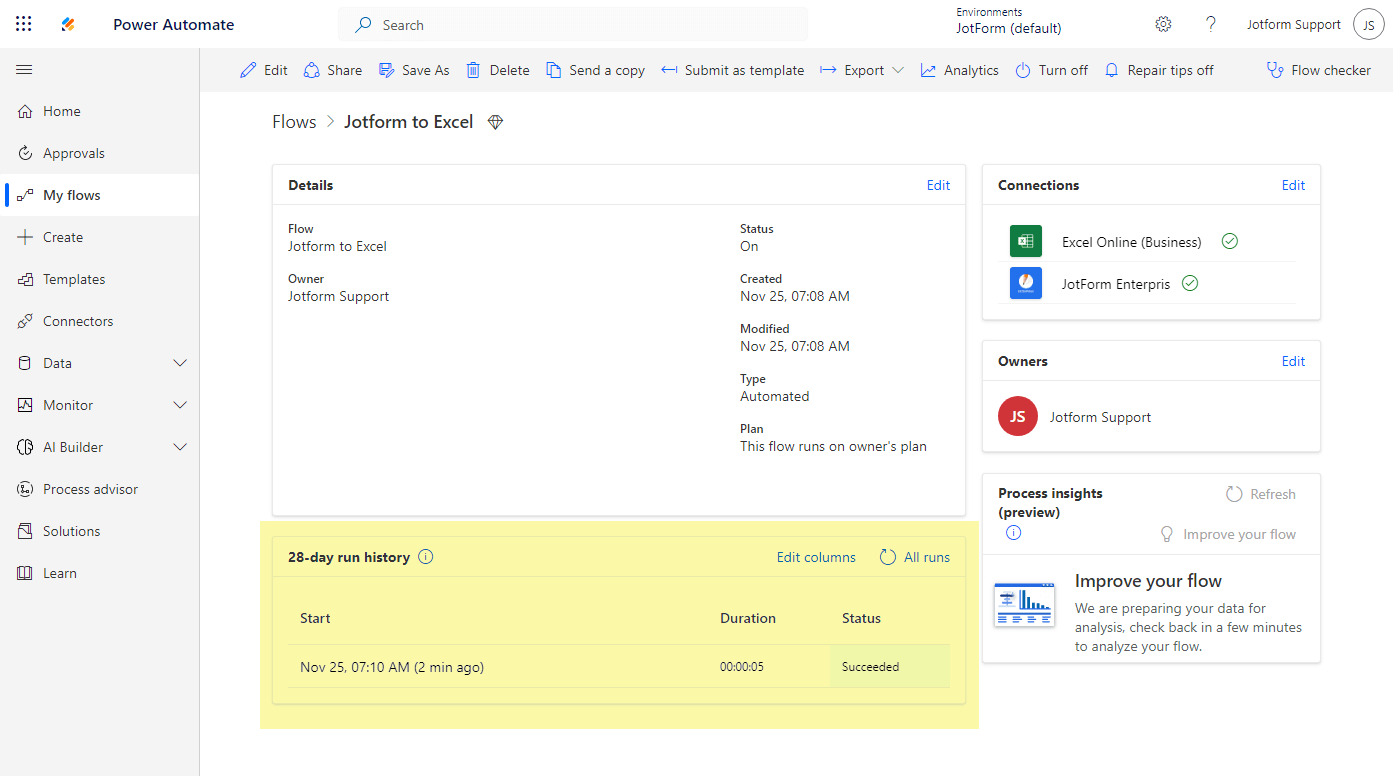The image size is (1393, 776).
Task: Click the Succeeded status cell
Action: click(x=889, y=667)
